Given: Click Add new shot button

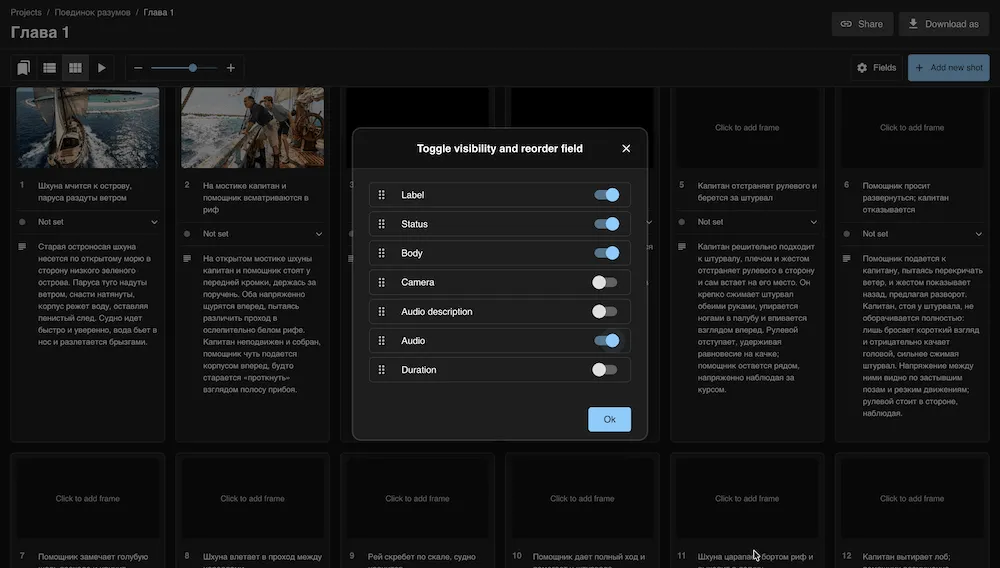Looking at the screenshot, I should 948,68.
